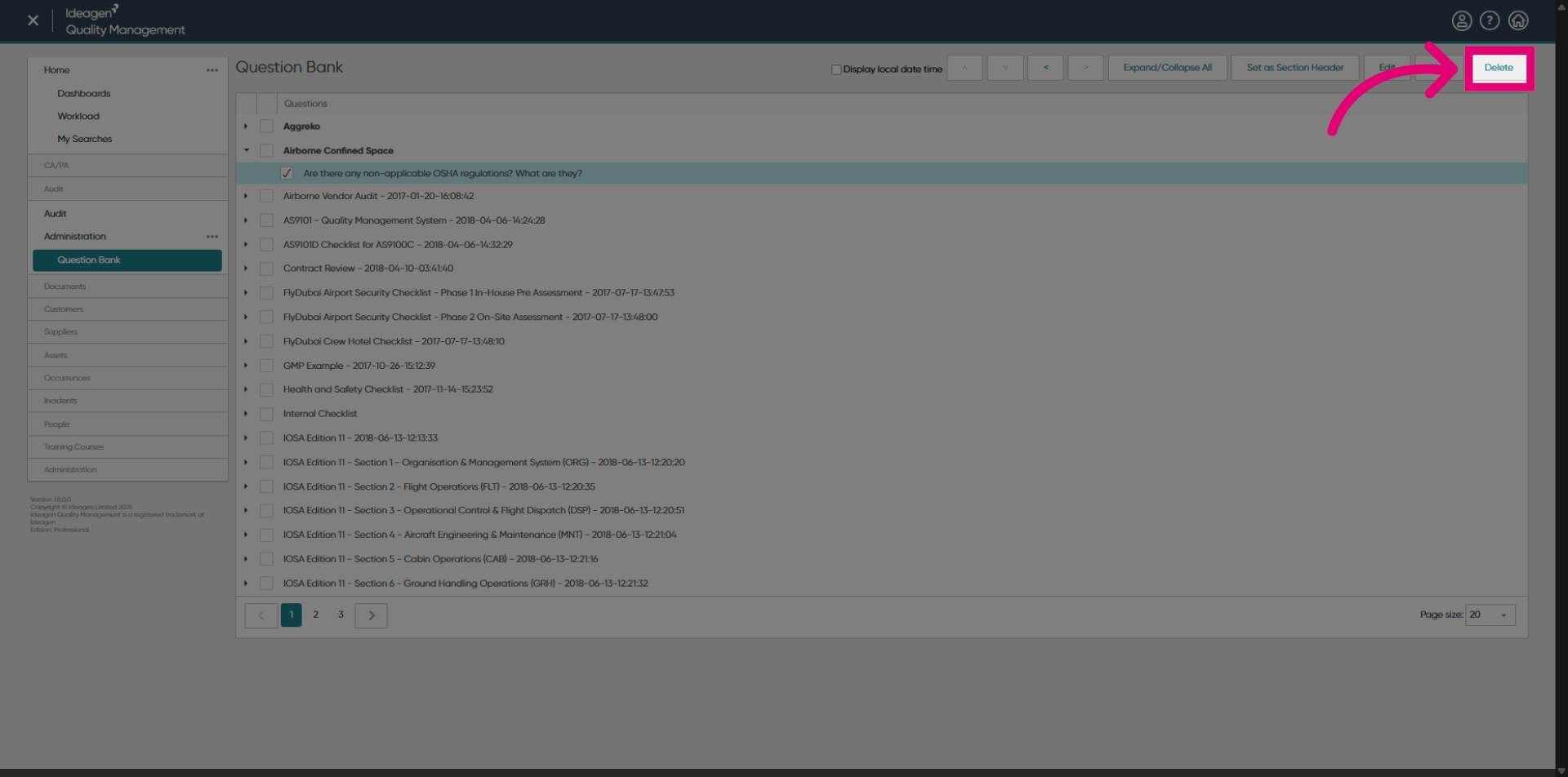Open the Customers sidebar section

coord(127,309)
